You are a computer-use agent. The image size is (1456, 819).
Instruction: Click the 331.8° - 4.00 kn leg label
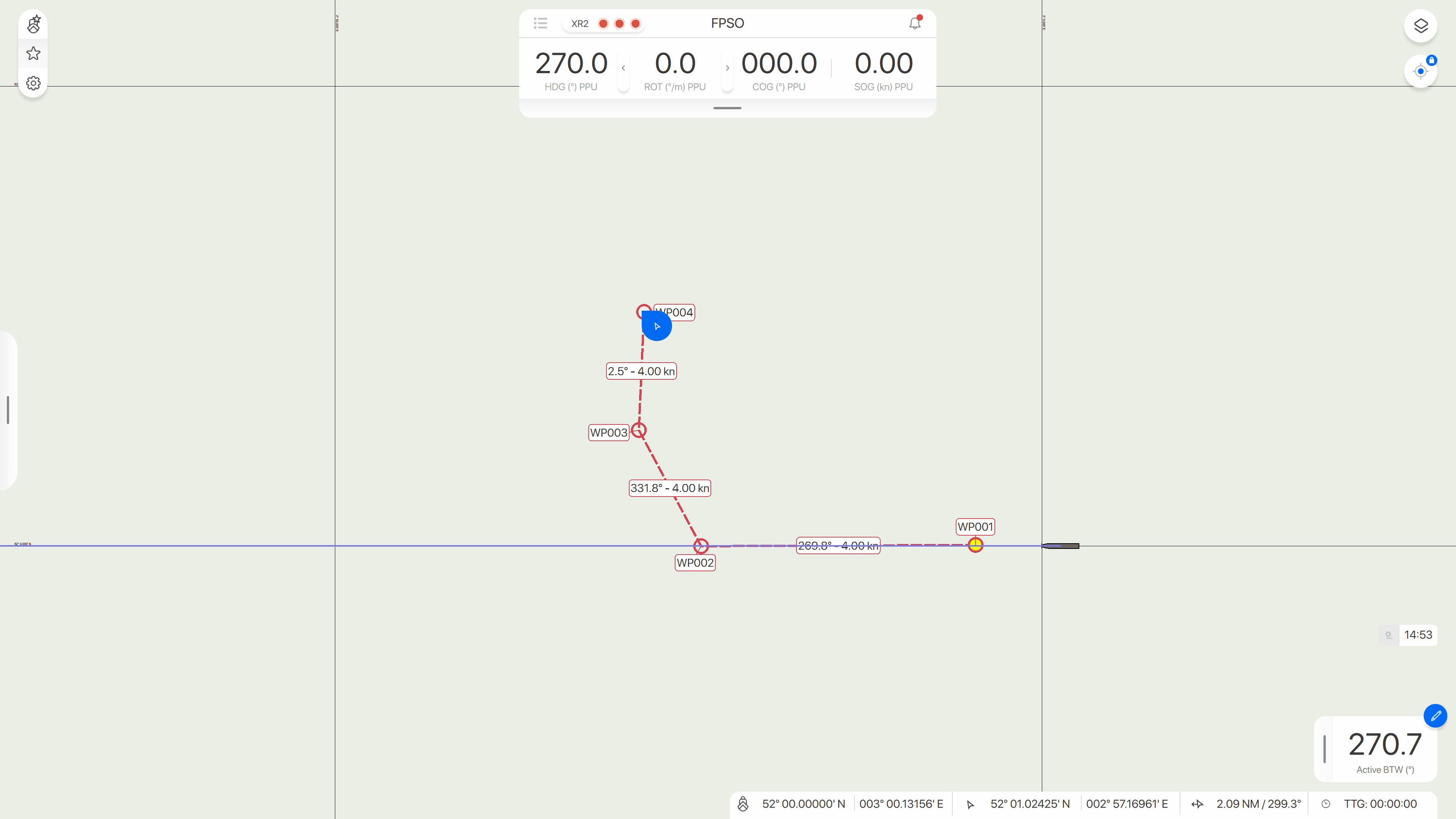point(669,488)
